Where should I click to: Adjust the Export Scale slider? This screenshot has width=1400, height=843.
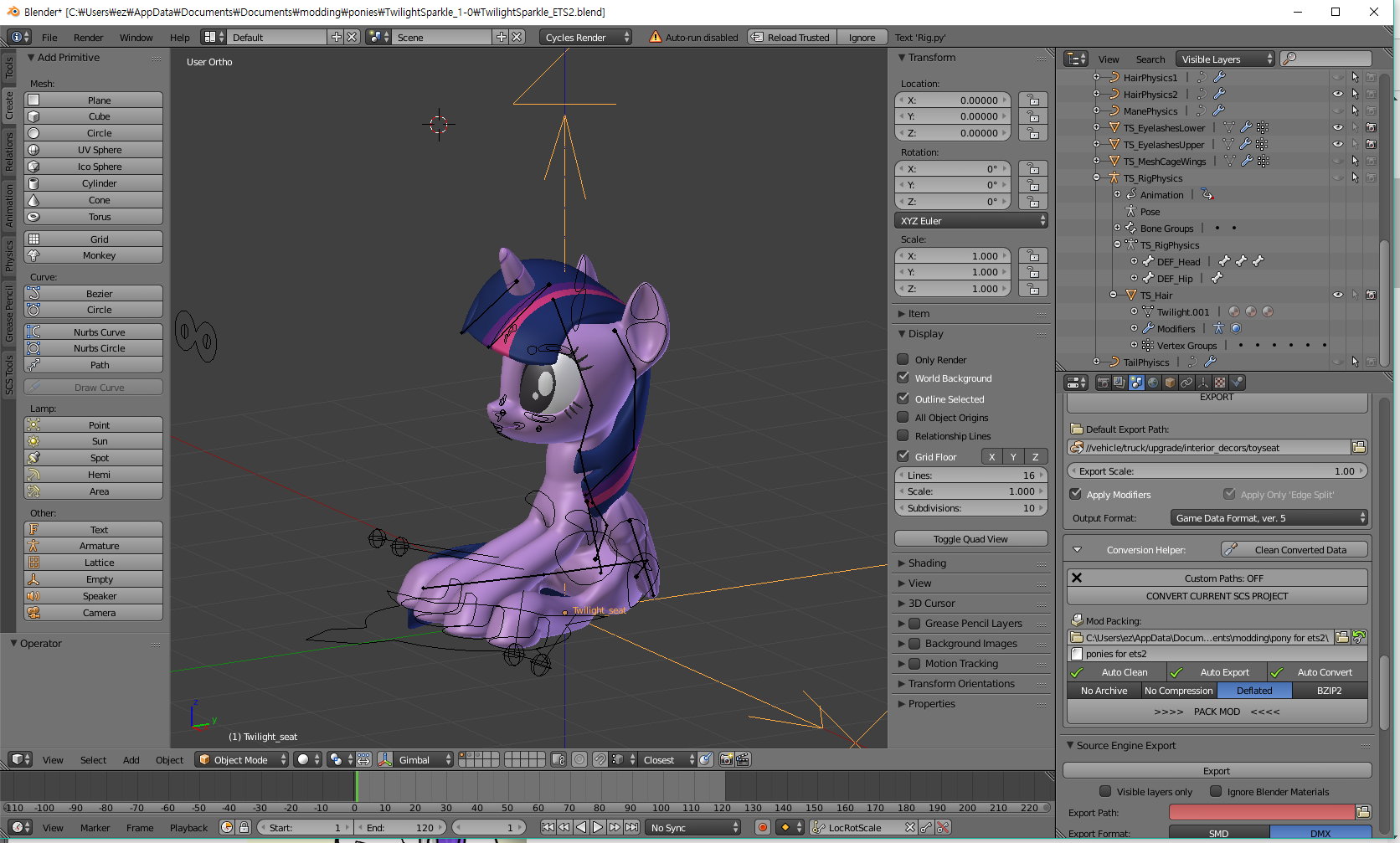pos(1217,471)
